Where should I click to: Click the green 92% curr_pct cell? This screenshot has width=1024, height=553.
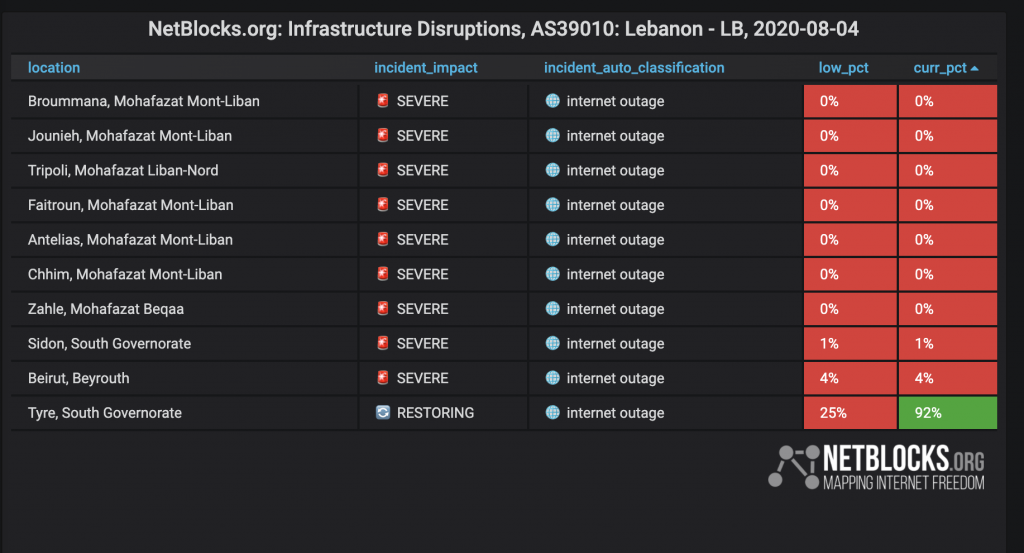click(x=948, y=413)
